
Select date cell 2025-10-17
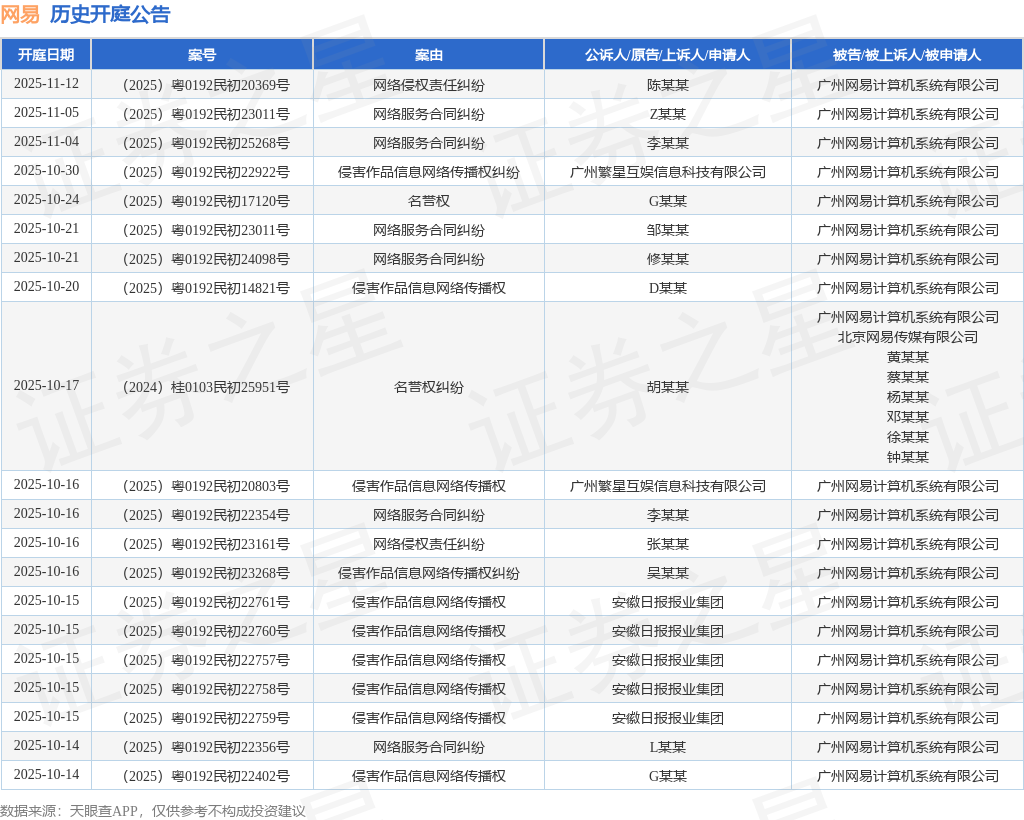tap(46, 386)
